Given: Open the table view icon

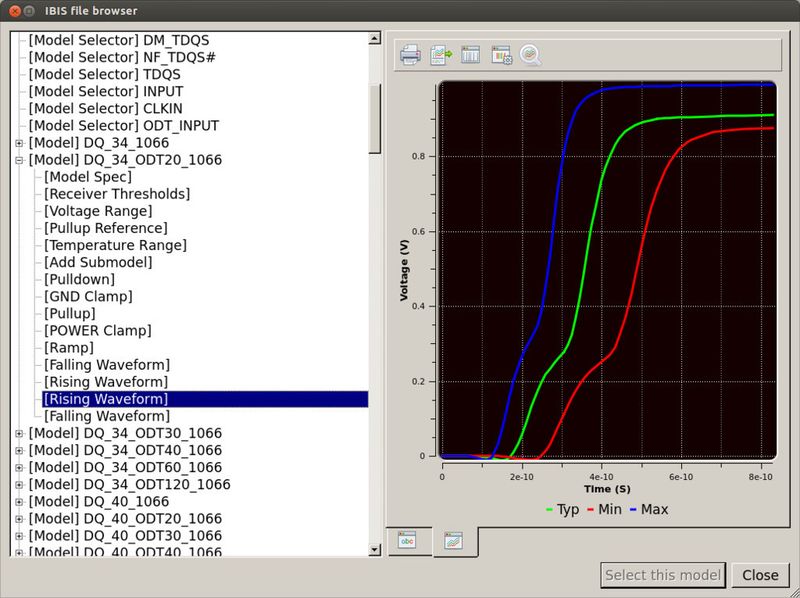Looking at the screenshot, I should coord(470,55).
